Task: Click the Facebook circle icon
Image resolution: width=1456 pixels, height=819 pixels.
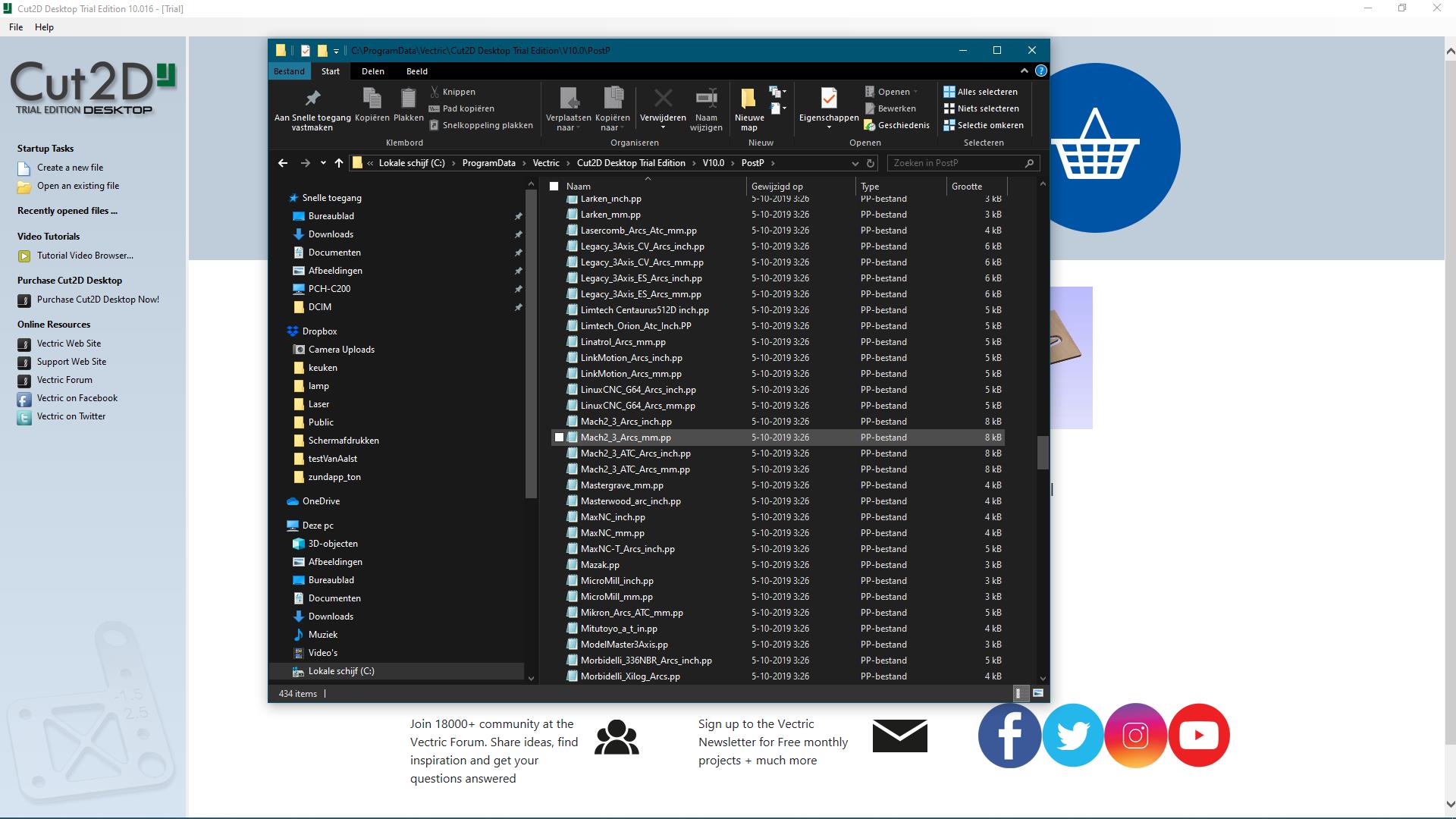Action: (1009, 736)
